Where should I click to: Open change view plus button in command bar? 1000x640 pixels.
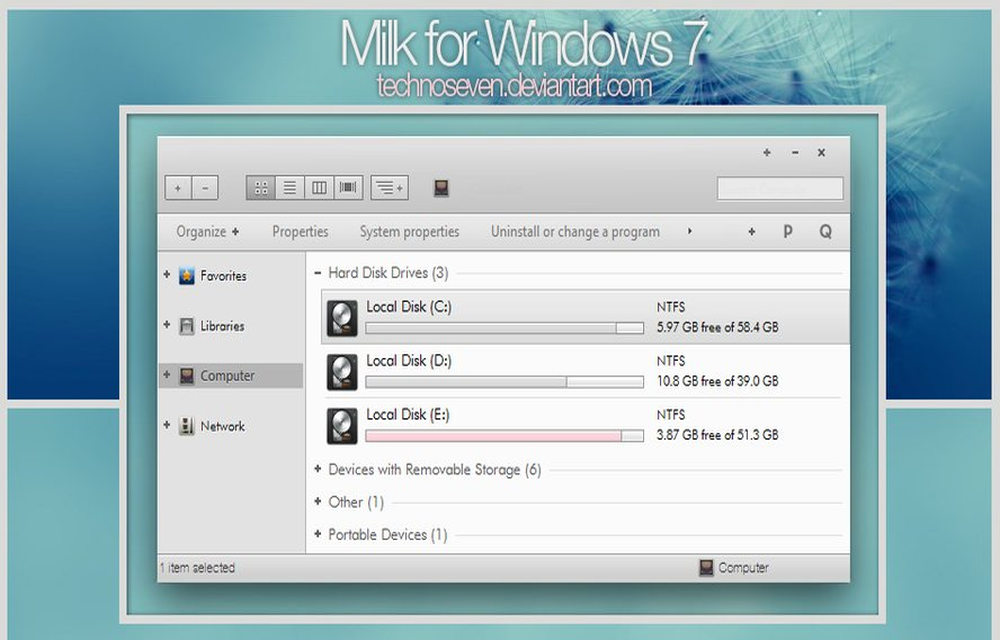click(x=751, y=231)
